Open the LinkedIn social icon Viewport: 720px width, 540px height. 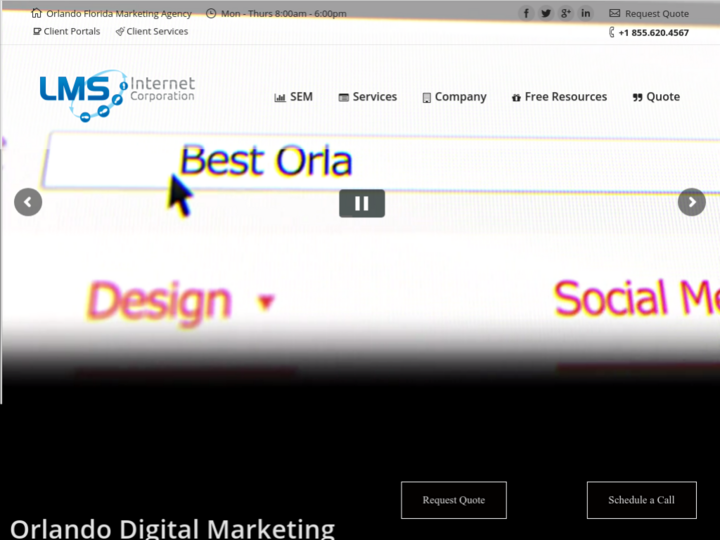click(x=586, y=13)
